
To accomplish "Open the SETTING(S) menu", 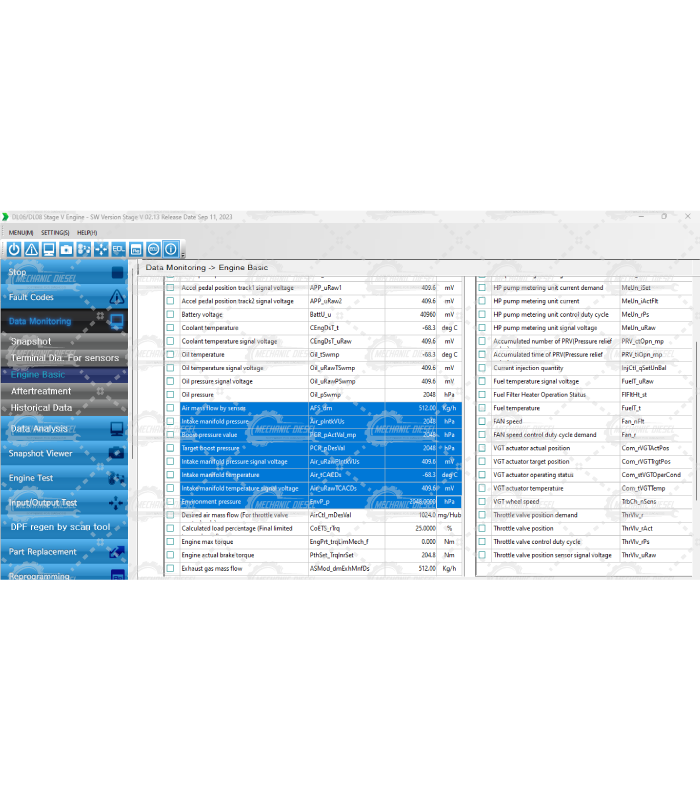I will pyautogui.click(x=55, y=232).
